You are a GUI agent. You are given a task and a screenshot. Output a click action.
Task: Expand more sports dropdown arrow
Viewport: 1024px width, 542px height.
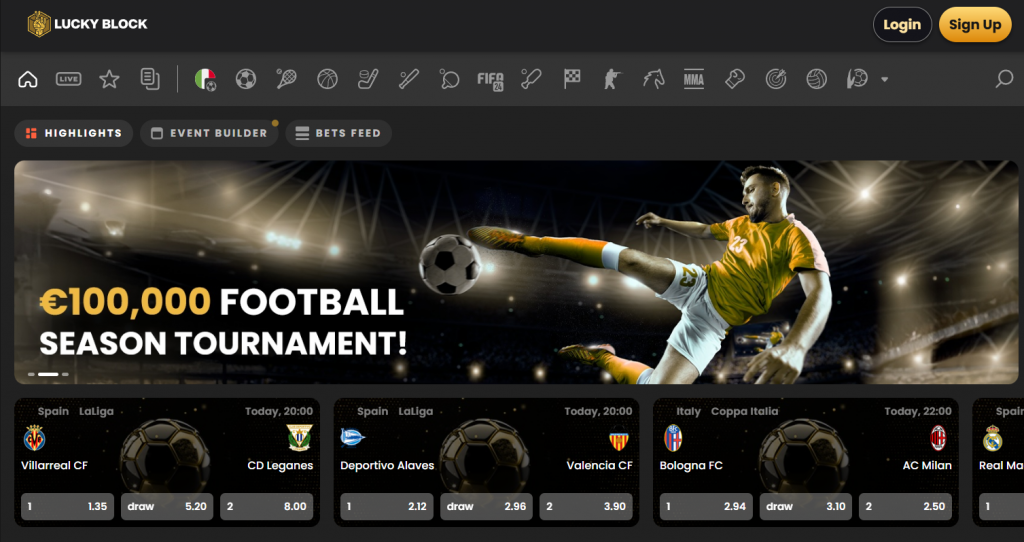coord(884,80)
